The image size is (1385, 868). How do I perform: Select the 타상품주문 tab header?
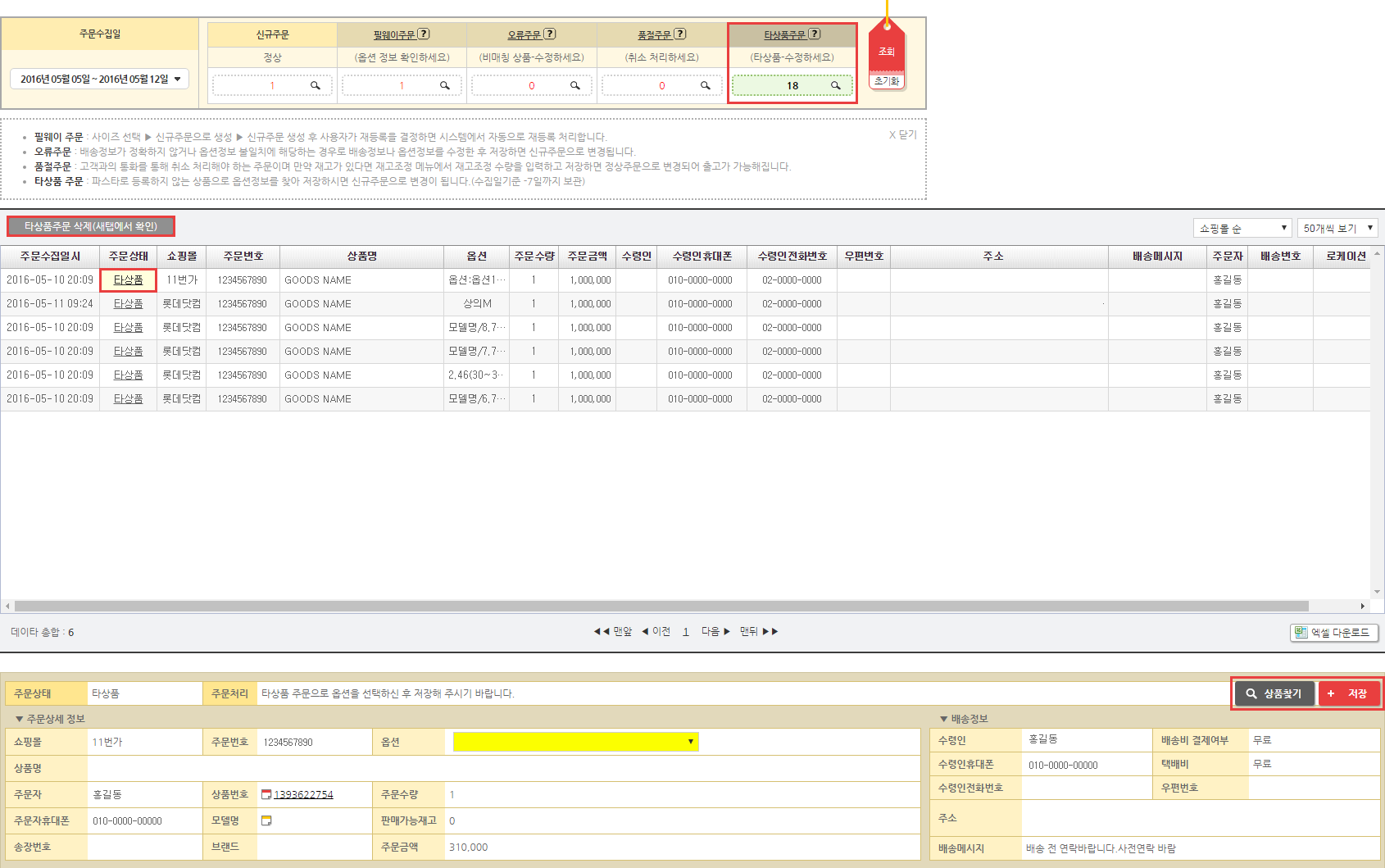[784, 34]
